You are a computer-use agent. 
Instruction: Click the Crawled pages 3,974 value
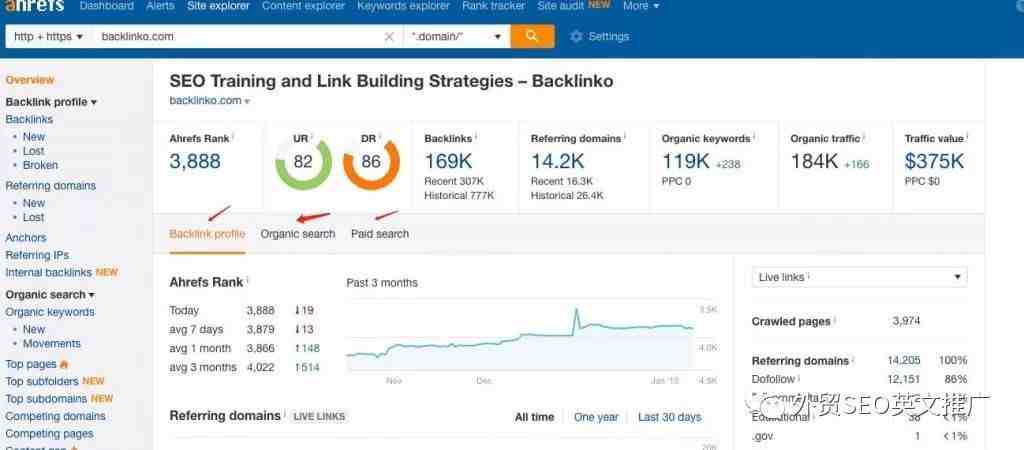906,321
